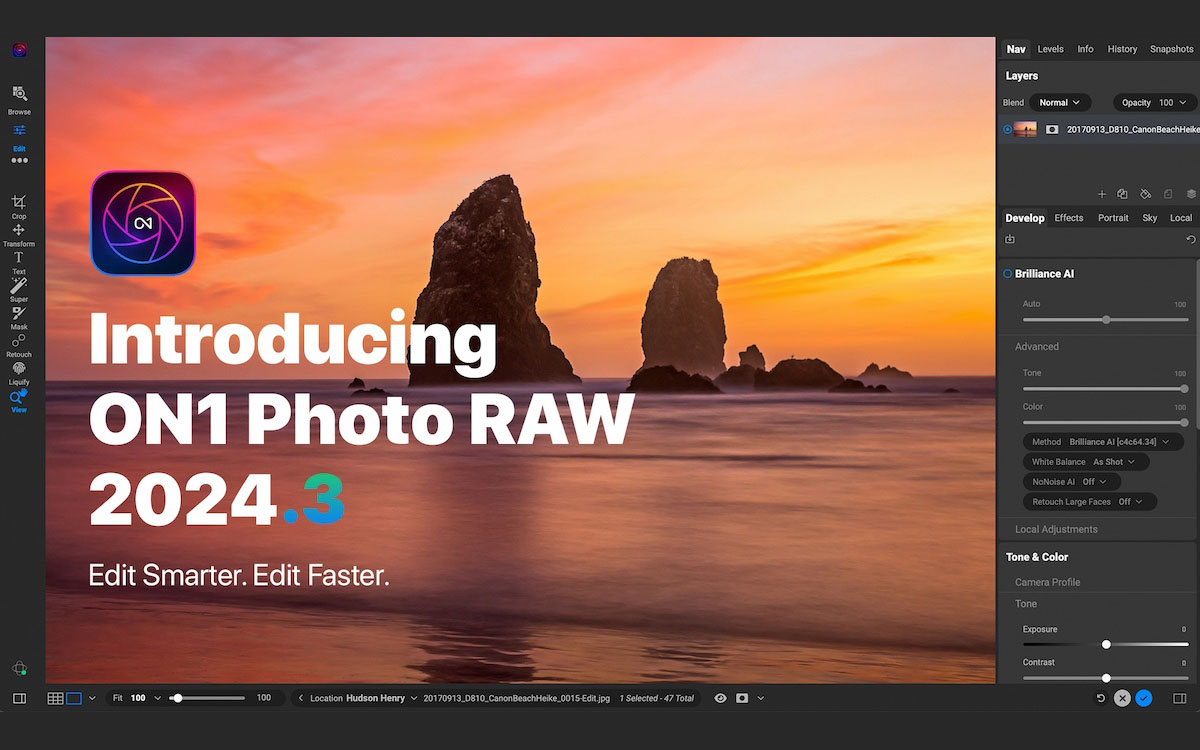Switch to the Sky tab

tap(1150, 218)
